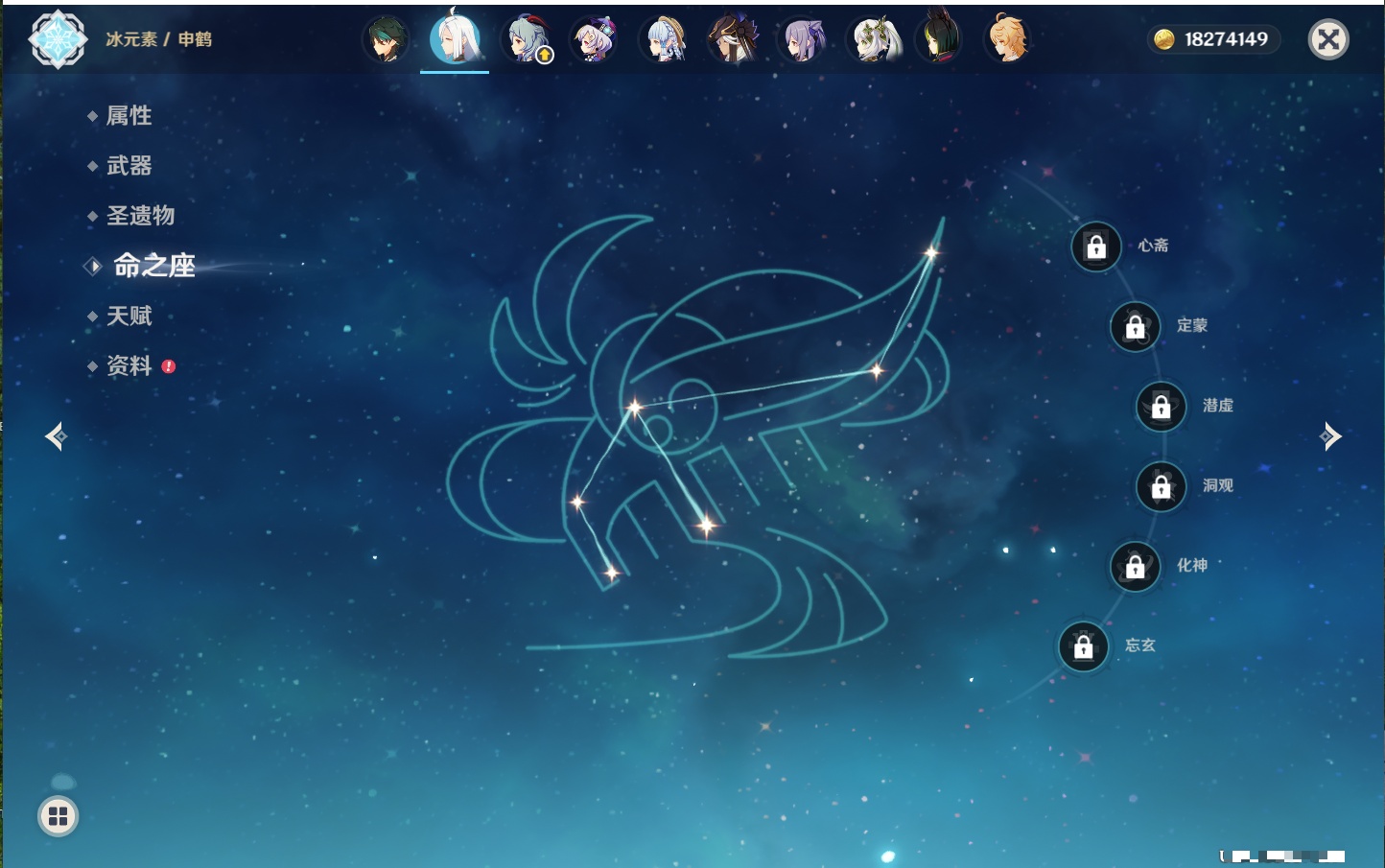
Task: Switch to Qiqi's character portrait
Action: click(x=595, y=39)
